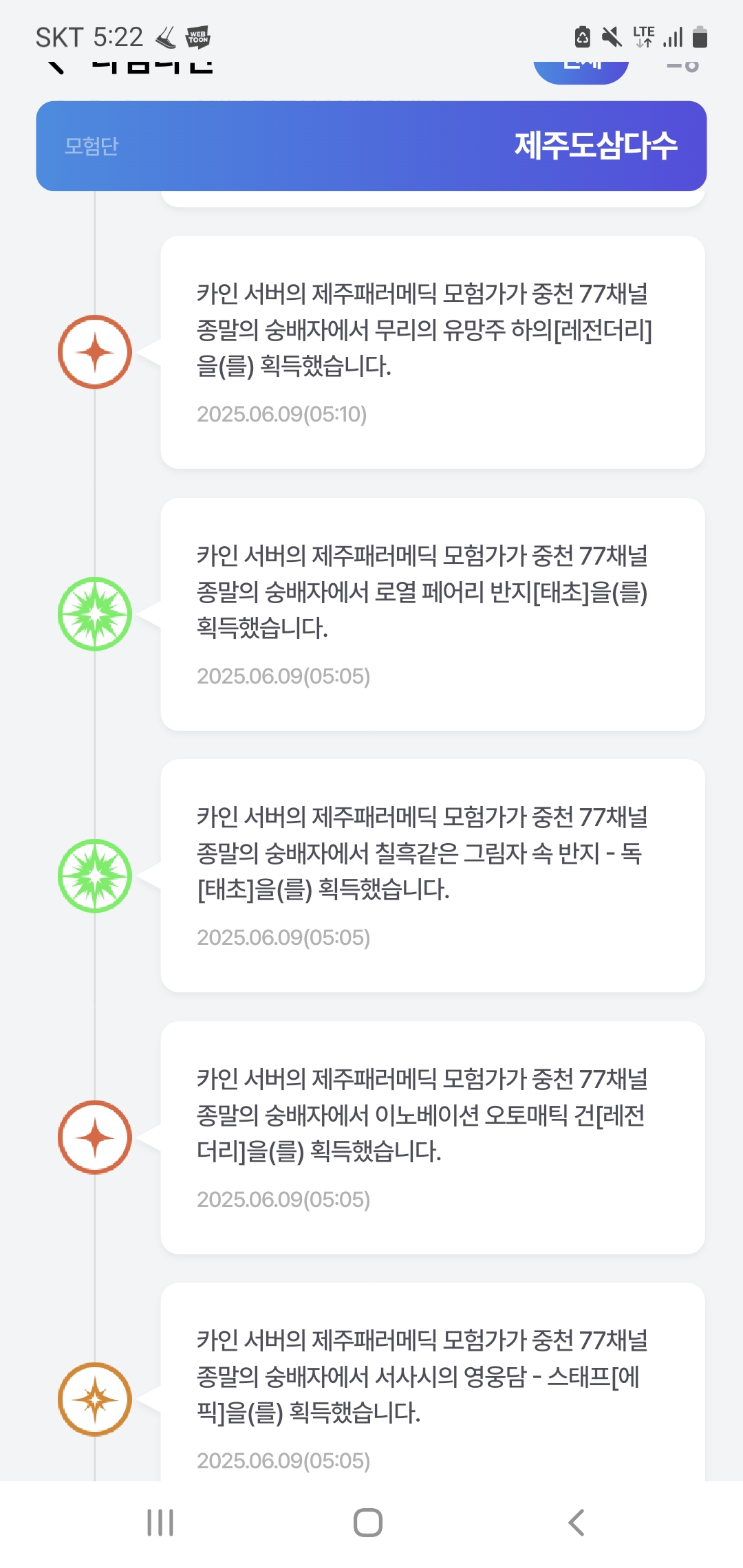Open the 로열 페어리 반지[태초] timeline entry

432,614
